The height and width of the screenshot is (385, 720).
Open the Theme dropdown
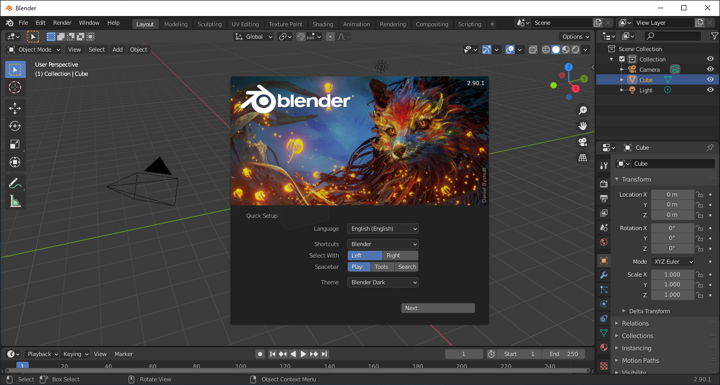tap(382, 283)
